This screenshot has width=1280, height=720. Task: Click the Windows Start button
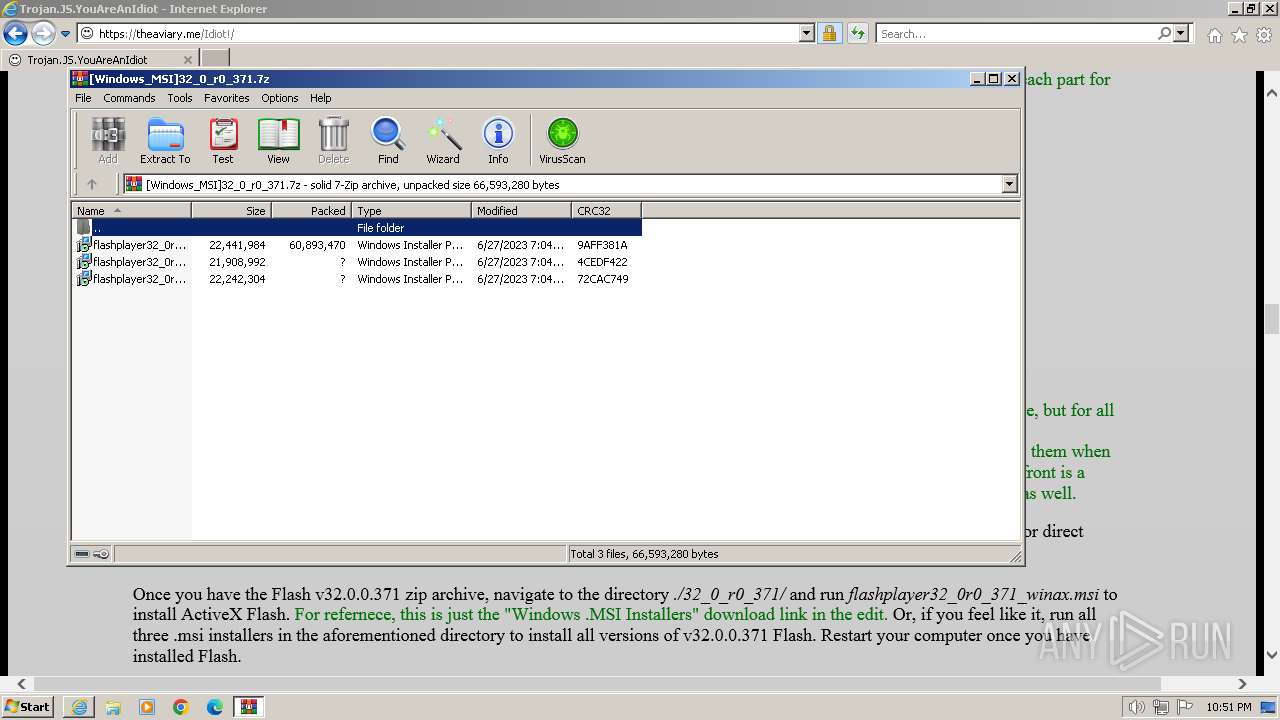pos(28,707)
